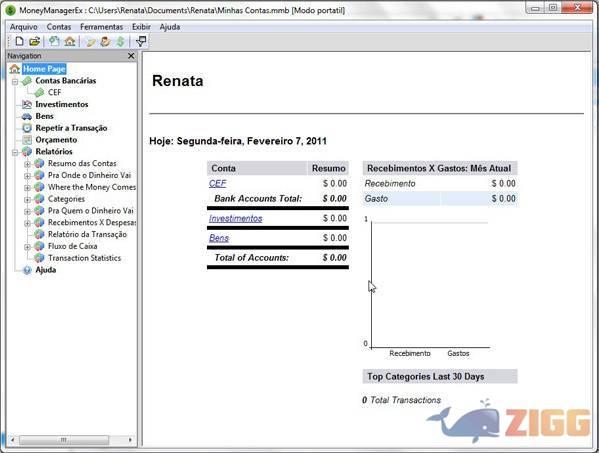The width and height of the screenshot is (599, 453).
Task: Select Relatório da Transação report
Action: tap(87, 235)
